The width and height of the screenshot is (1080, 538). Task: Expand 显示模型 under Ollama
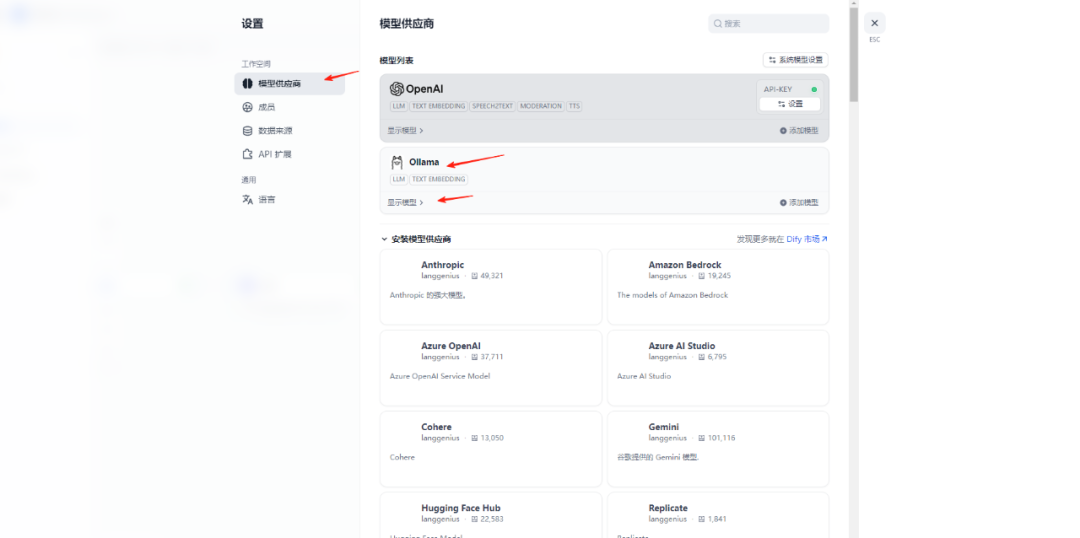coord(405,203)
